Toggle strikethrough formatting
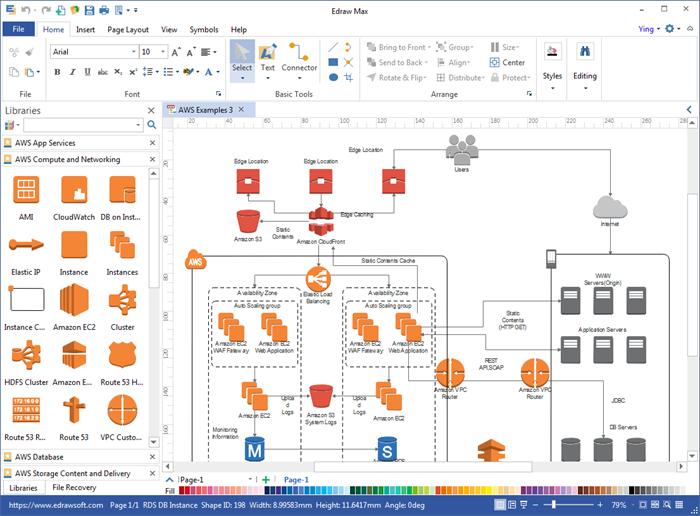 tap(103, 72)
